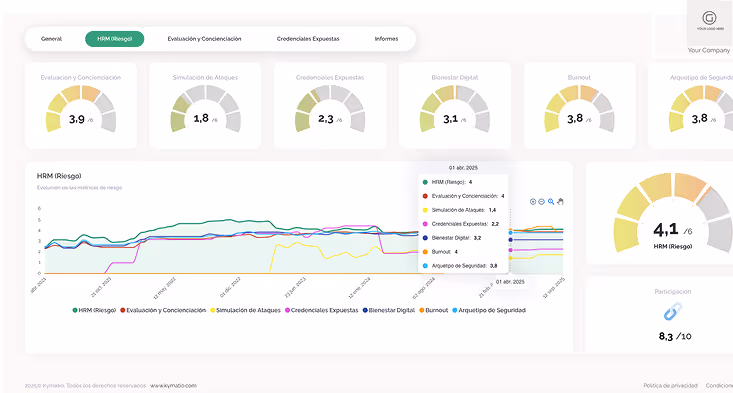Toggle Credenciales Expuestas legend series

click(x=322, y=310)
